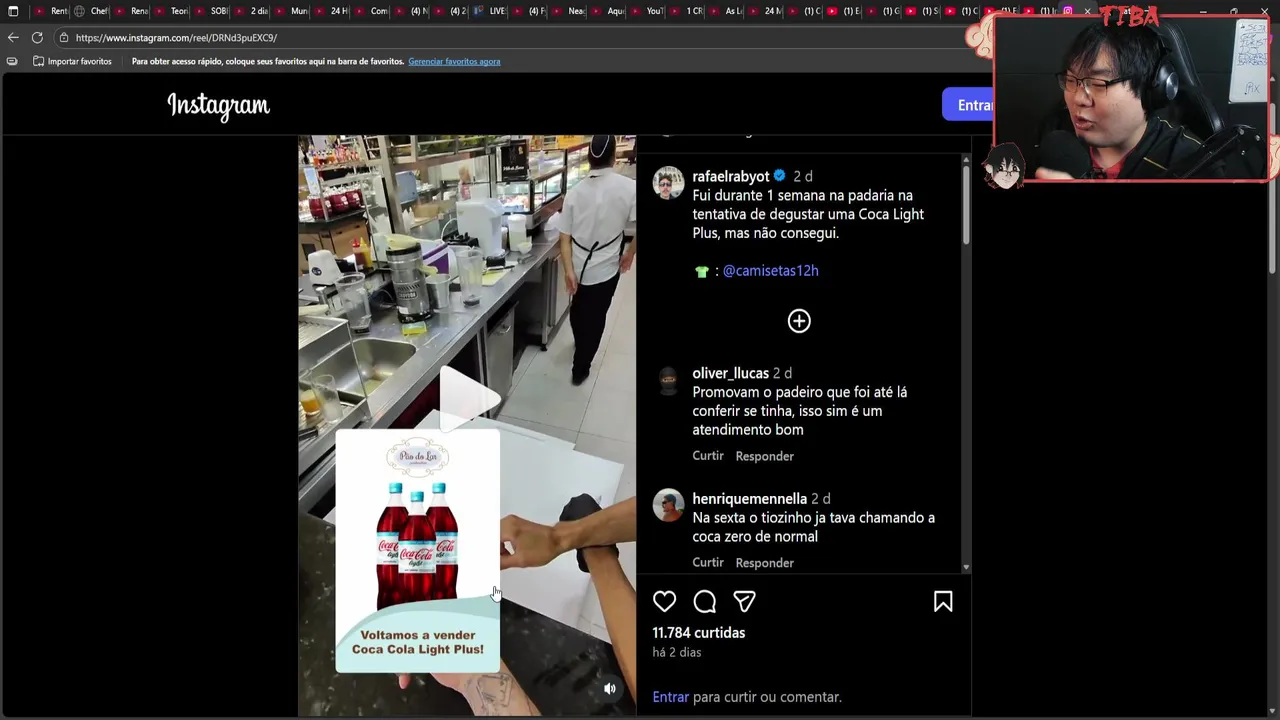This screenshot has width=1280, height=720.
Task: Share the reel with the paper plane icon
Action: tap(744, 601)
